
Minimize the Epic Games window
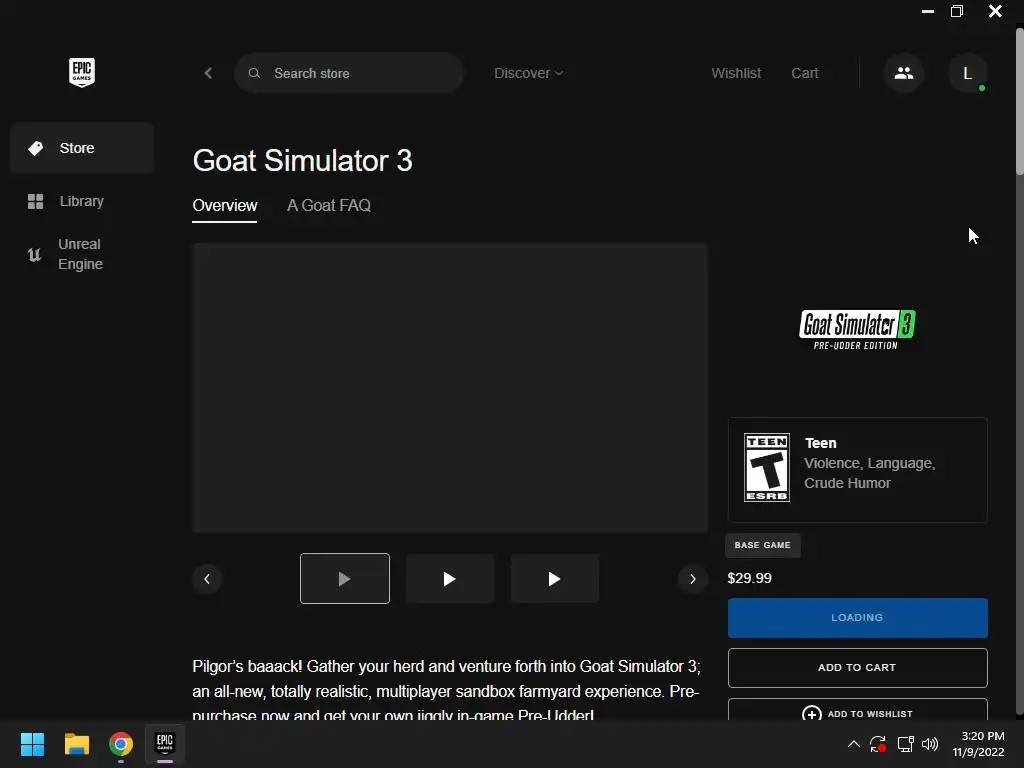tap(927, 11)
